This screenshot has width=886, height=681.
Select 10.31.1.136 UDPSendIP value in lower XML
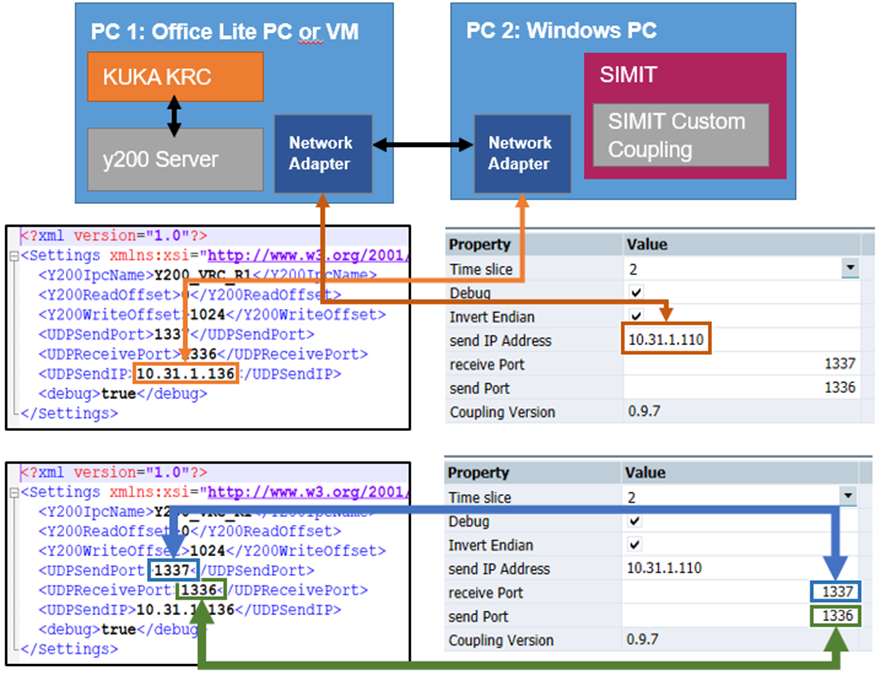click(x=185, y=610)
